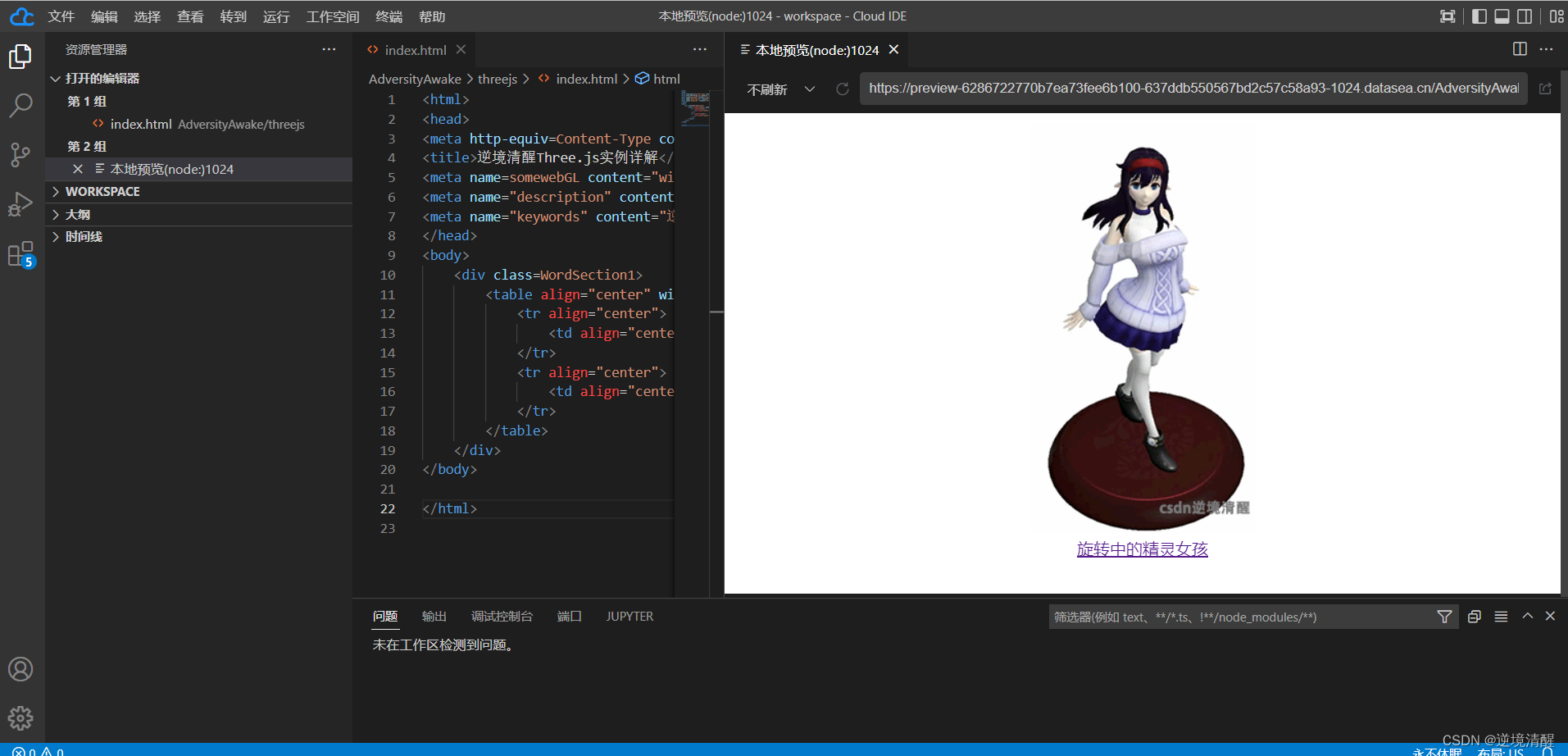Toggle the secondary sidebar layout button
The width and height of the screenshot is (1568, 756).
point(1525,16)
